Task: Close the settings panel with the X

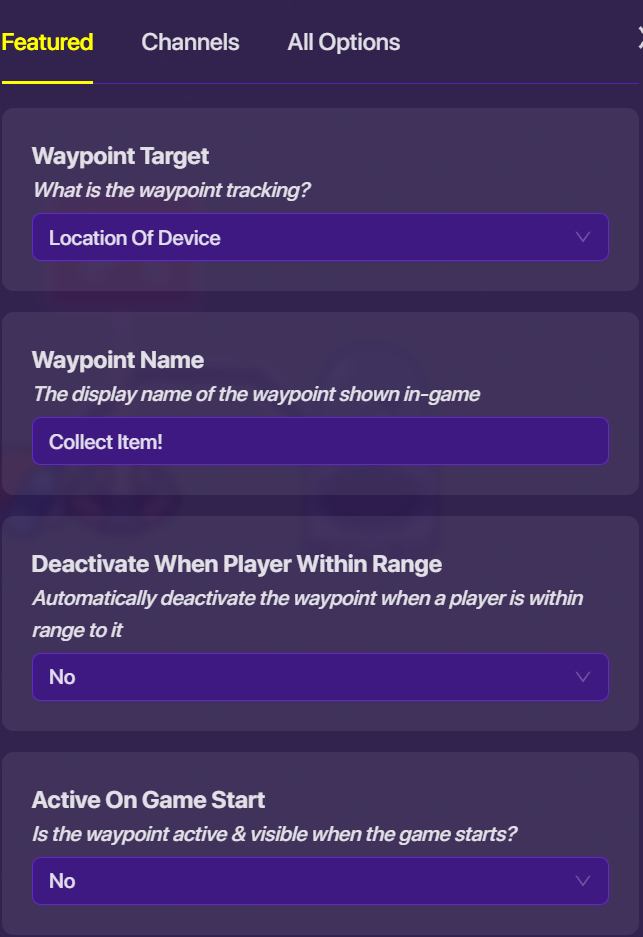Action: (639, 38)
